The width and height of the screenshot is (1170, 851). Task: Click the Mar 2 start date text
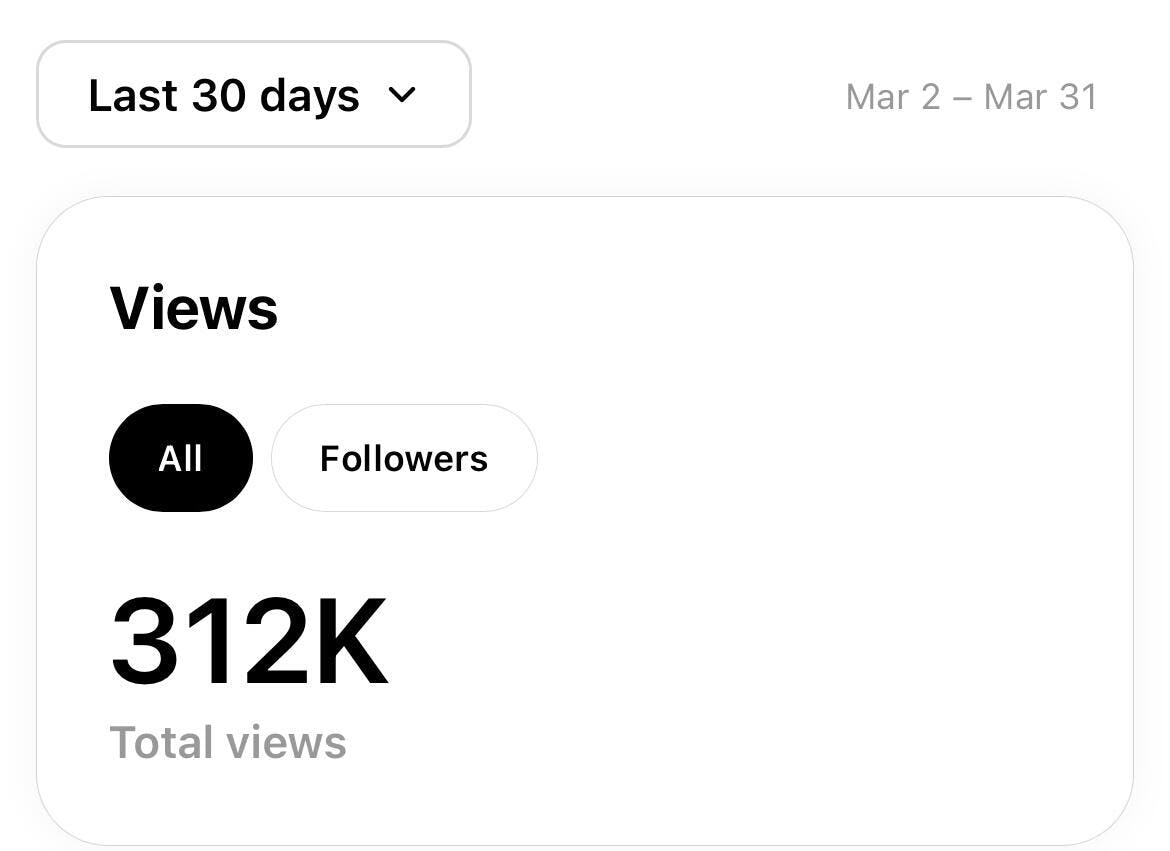pyautogui.click(x=893, y=97)
